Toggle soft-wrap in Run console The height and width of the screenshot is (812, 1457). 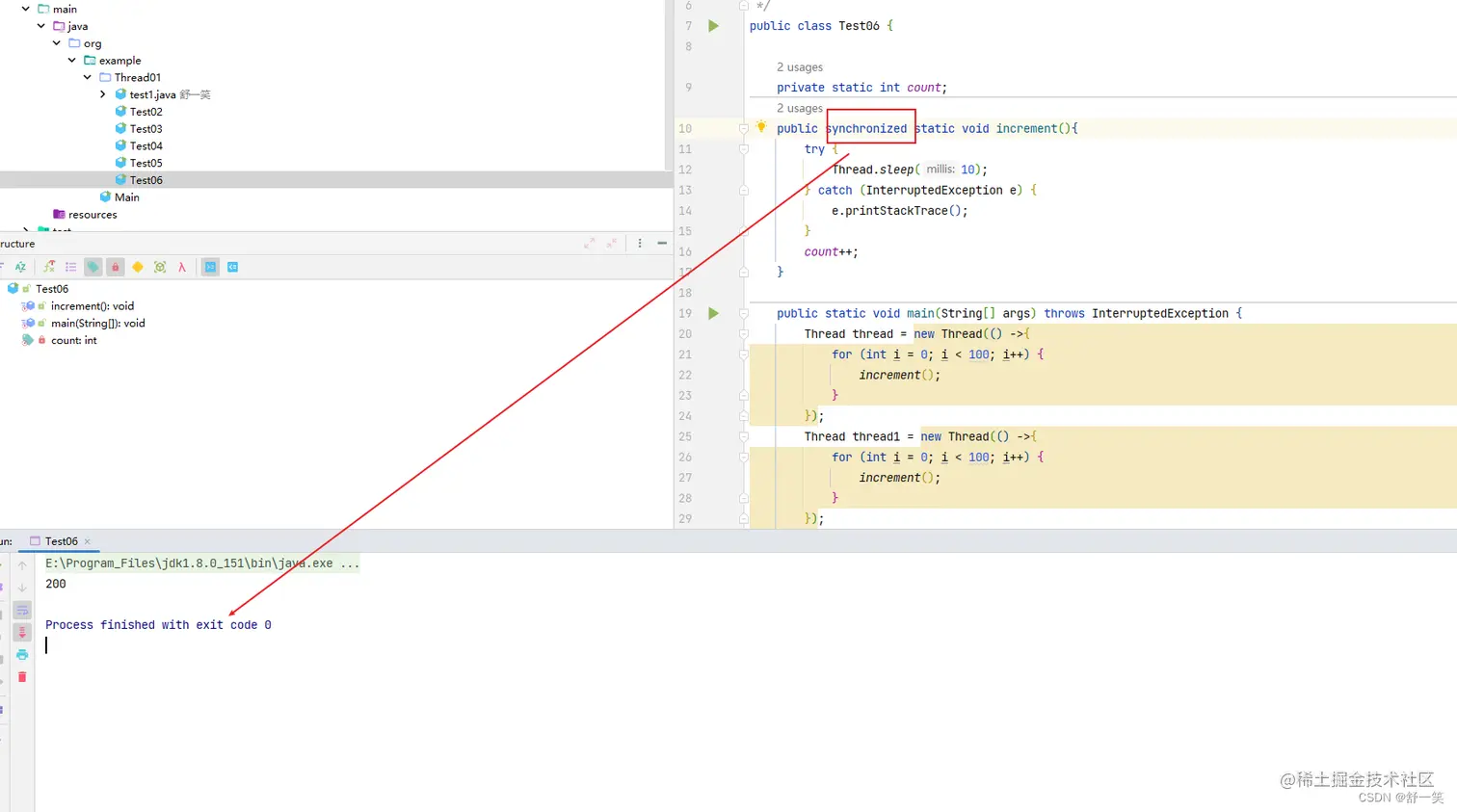22,611
